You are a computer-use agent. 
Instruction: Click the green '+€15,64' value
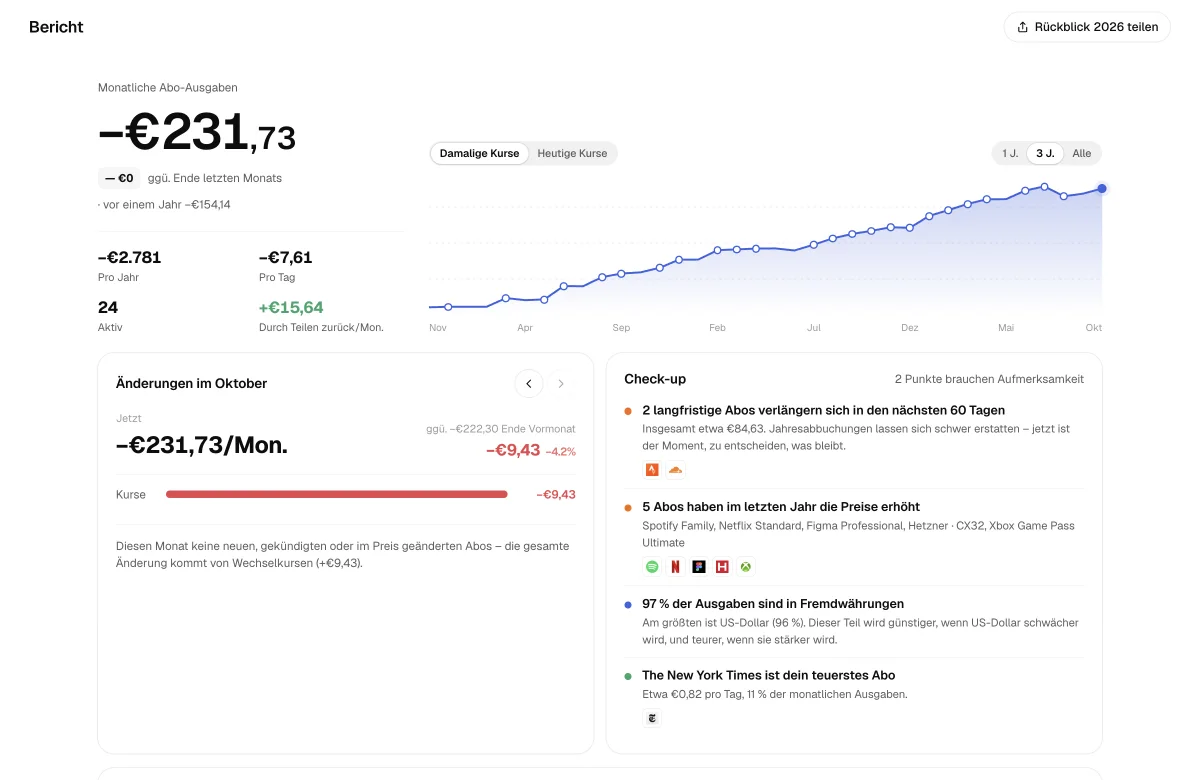291,307
